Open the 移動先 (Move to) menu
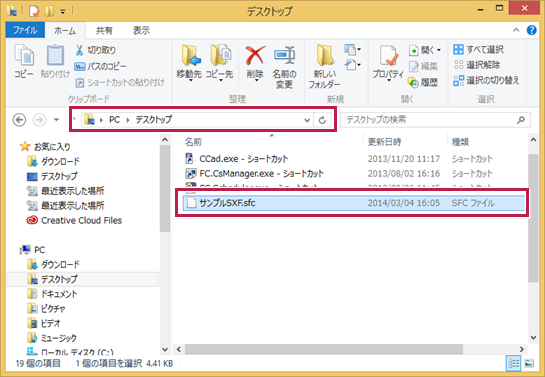The image size is (545, 377). (189, 63)
